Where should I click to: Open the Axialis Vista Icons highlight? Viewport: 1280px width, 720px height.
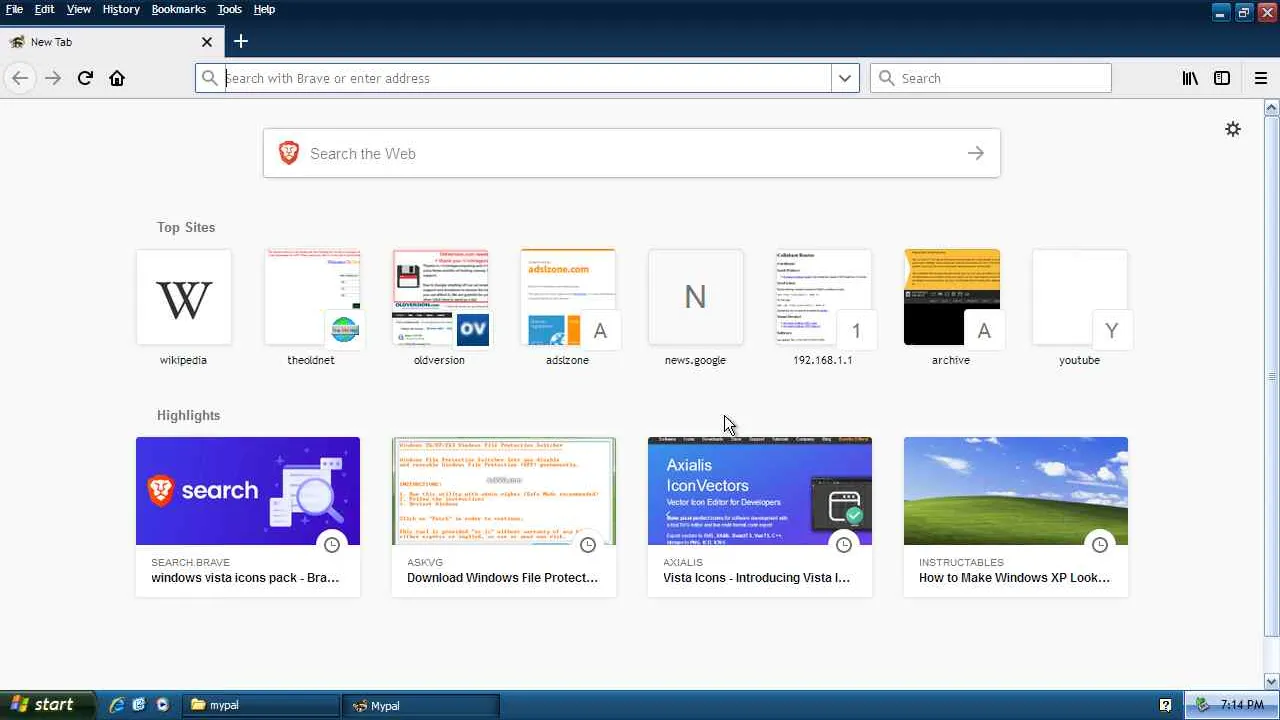760,517
